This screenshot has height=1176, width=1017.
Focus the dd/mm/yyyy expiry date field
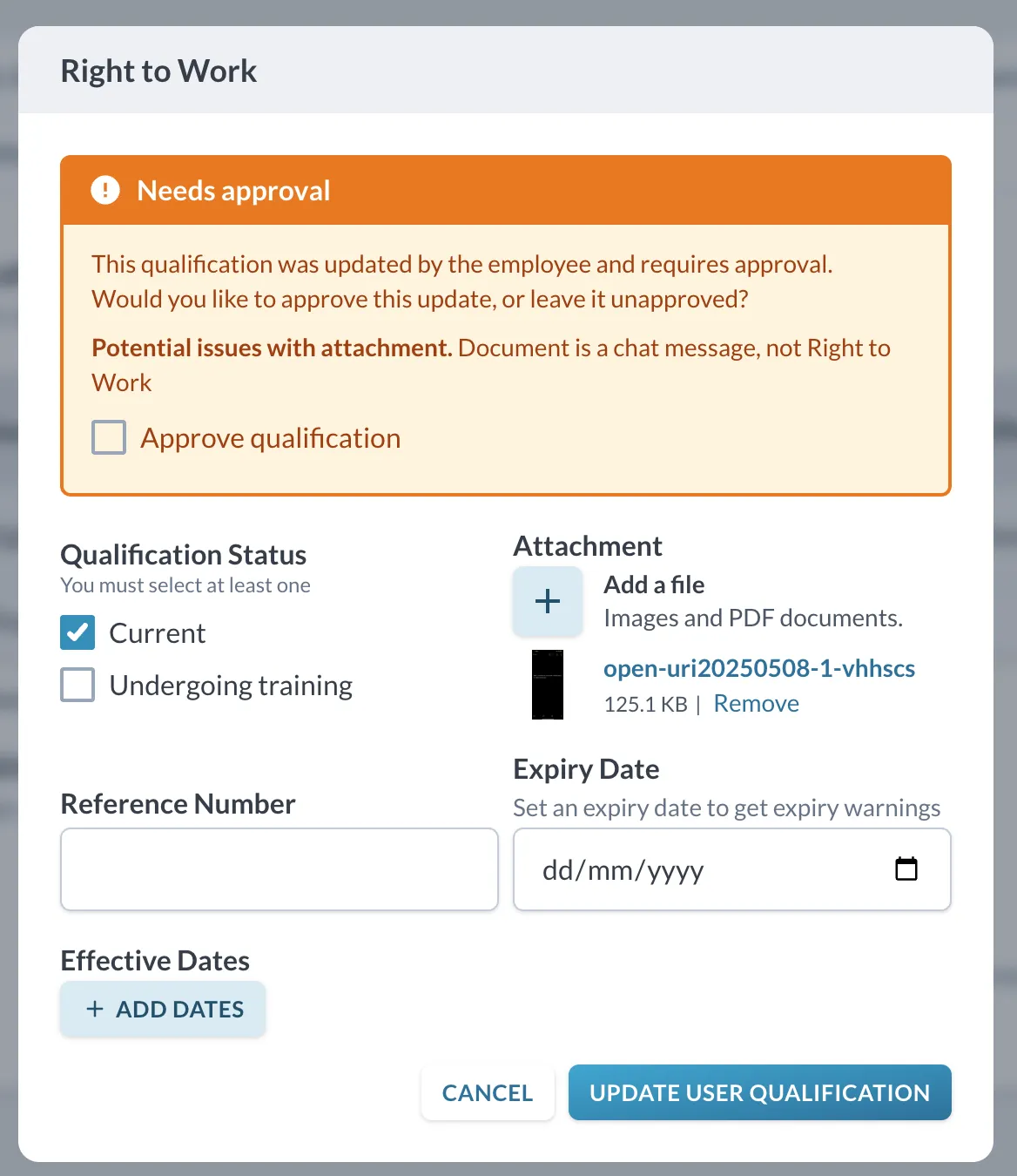732,869
